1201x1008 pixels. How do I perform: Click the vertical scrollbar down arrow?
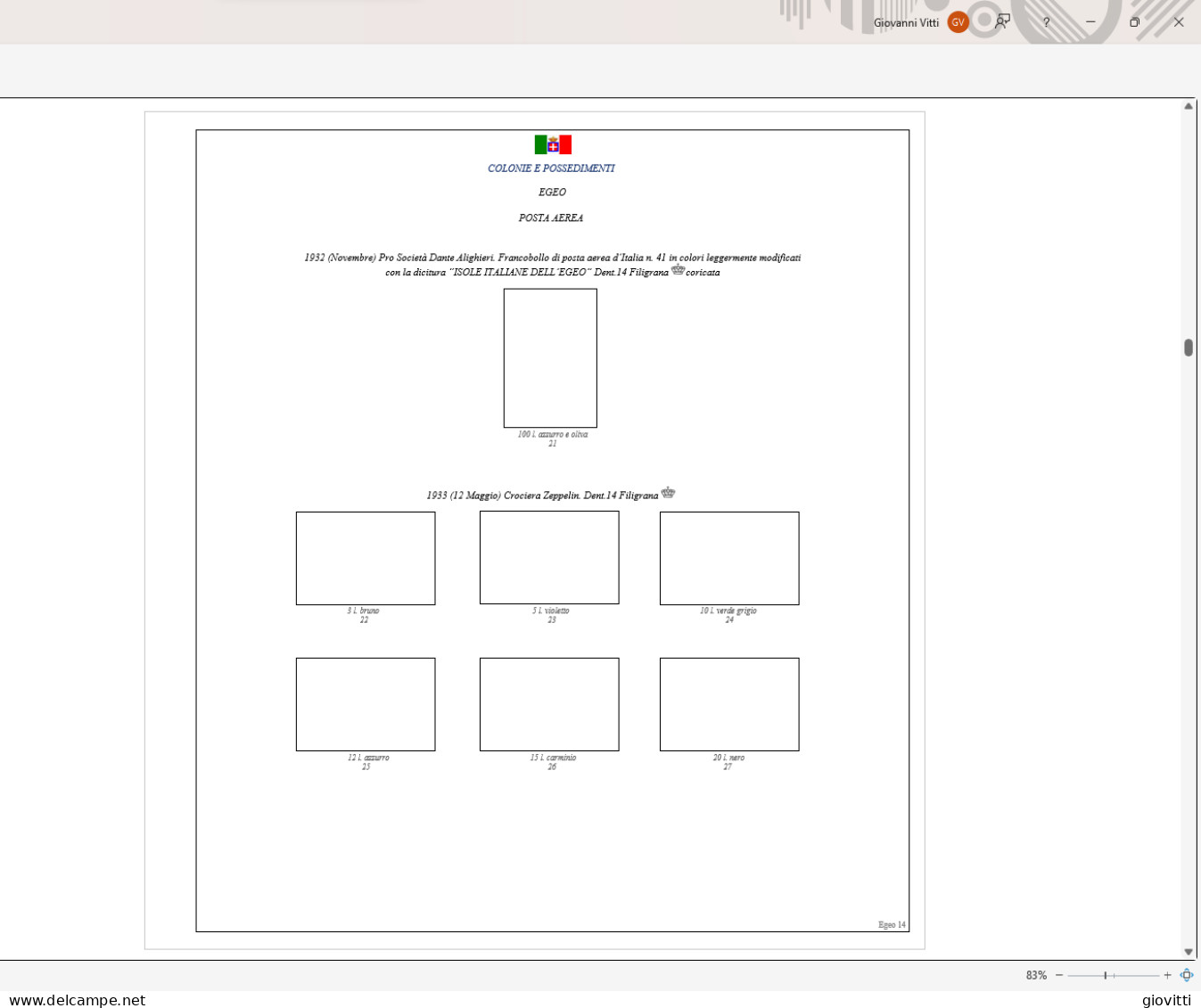pyautogui.click(x=1189, y=952)
